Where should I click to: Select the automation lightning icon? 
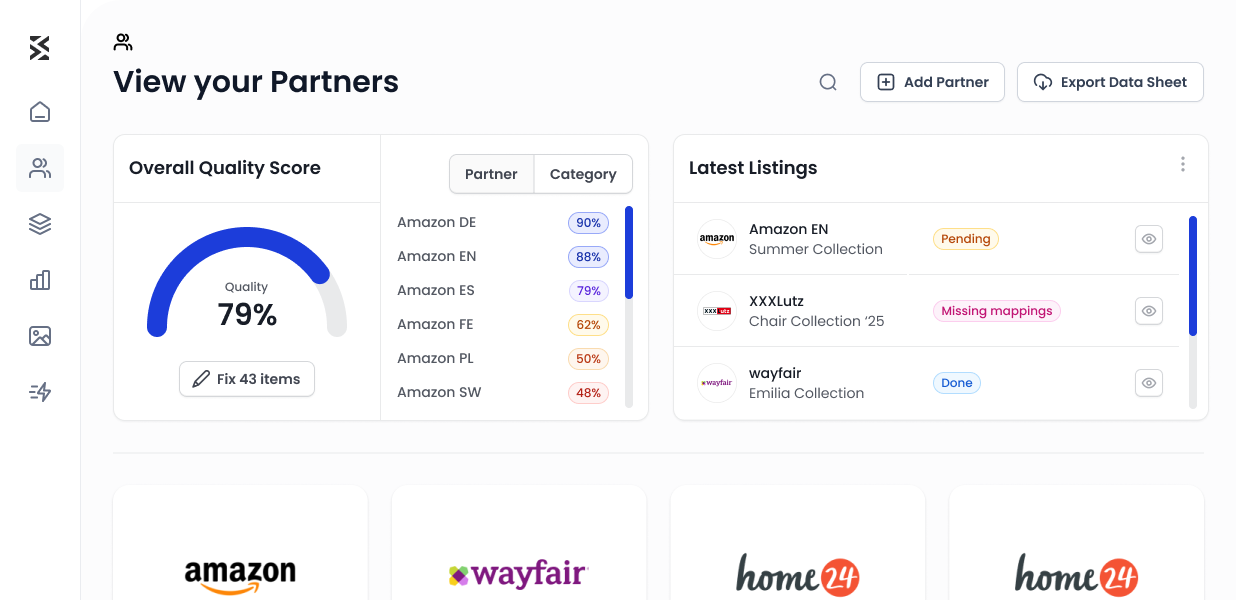click(40, 392)
